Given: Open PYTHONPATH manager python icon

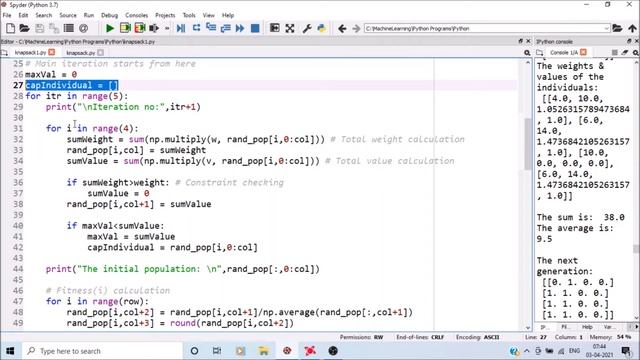Looking at the screenshot, I should click(322, 28).
